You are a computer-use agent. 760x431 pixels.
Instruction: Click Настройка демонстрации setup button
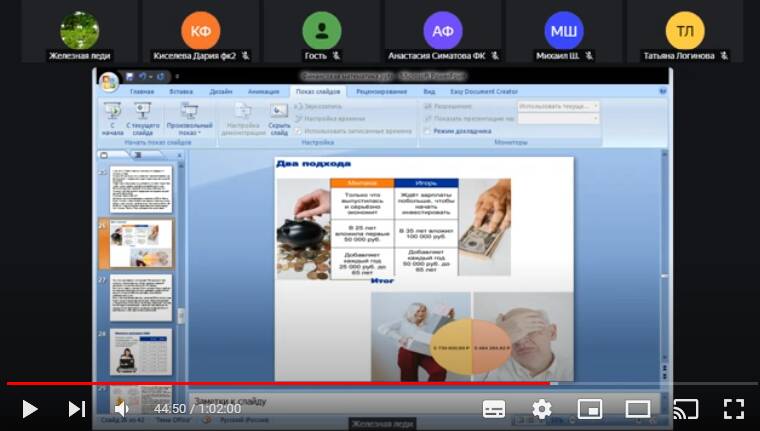pos(243,119)
